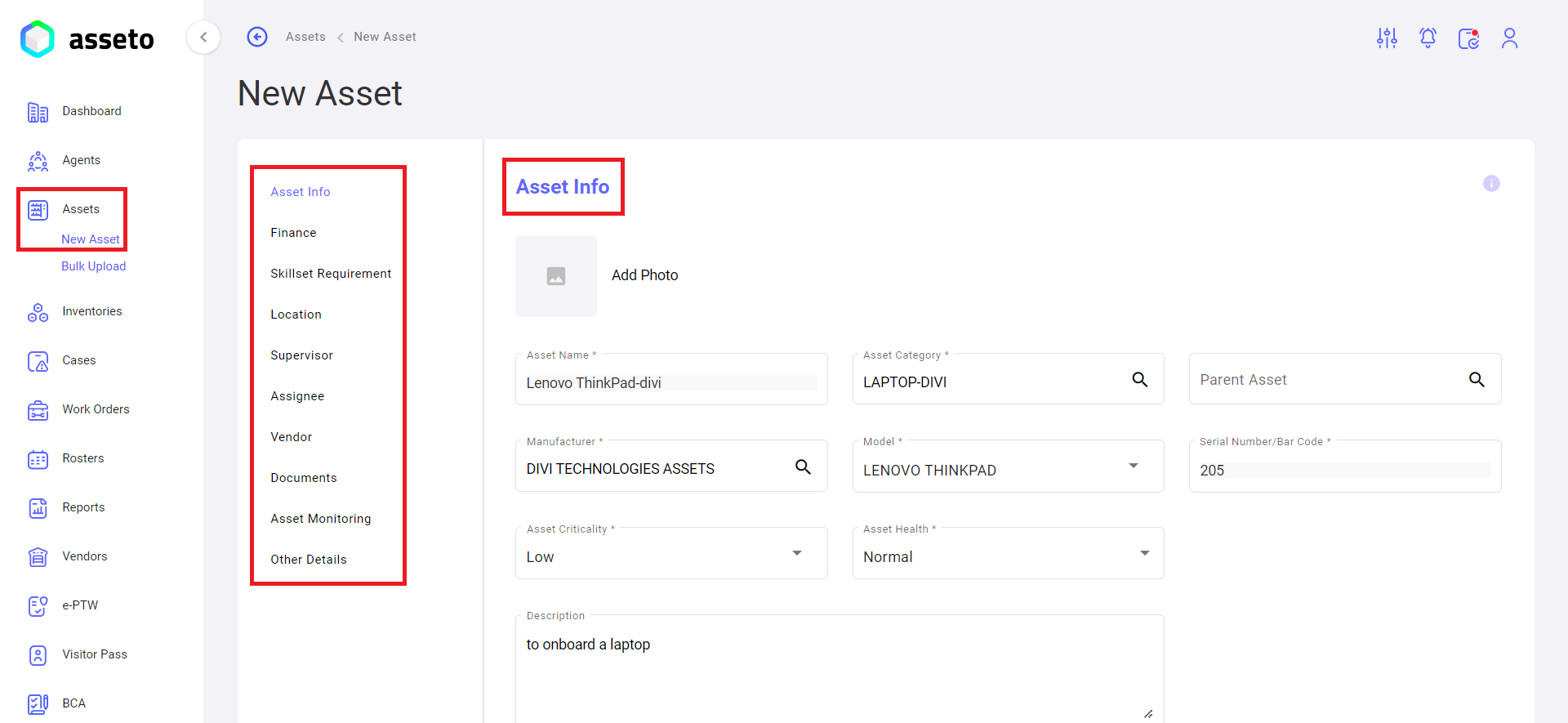Select the Documents section tab
Viewport: 1568px width, 723px height.
[304, 478]
